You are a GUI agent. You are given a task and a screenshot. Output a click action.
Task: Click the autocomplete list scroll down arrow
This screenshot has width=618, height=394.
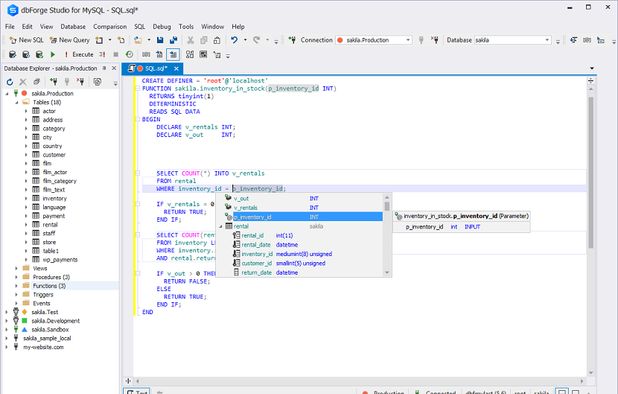pyautogui.click(x=387, y=272)
